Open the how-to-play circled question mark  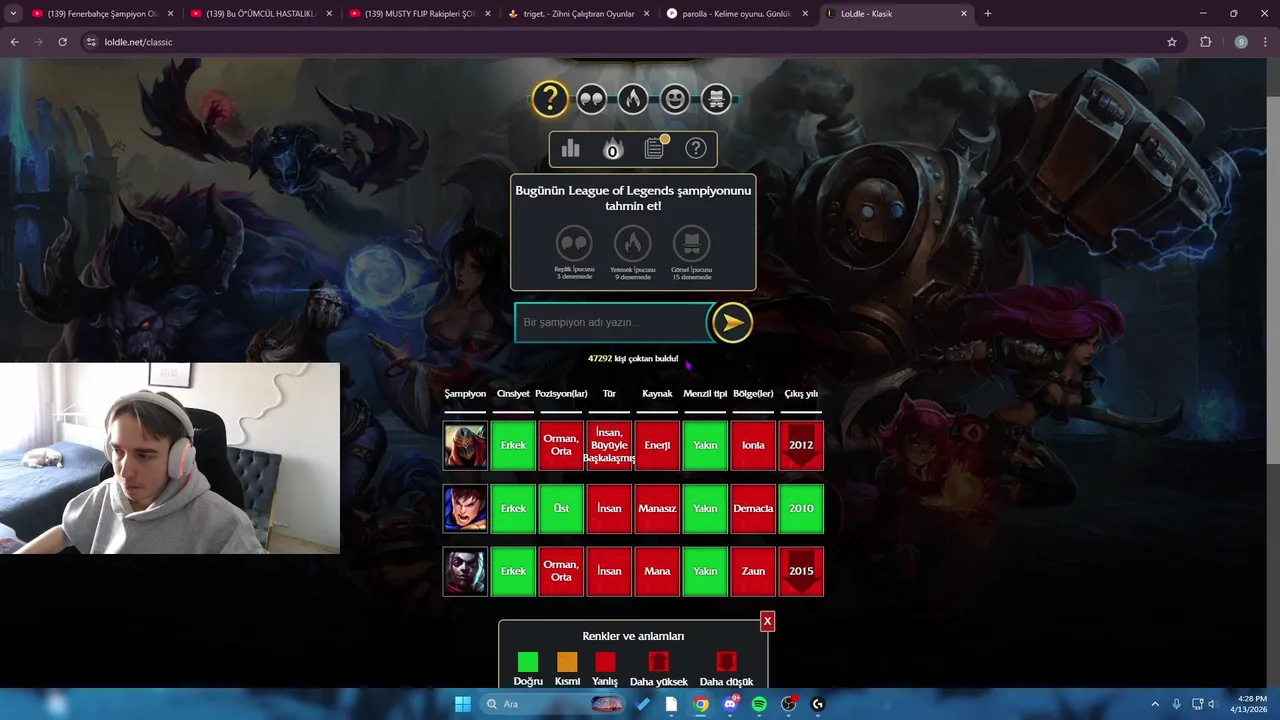(696, 149)
